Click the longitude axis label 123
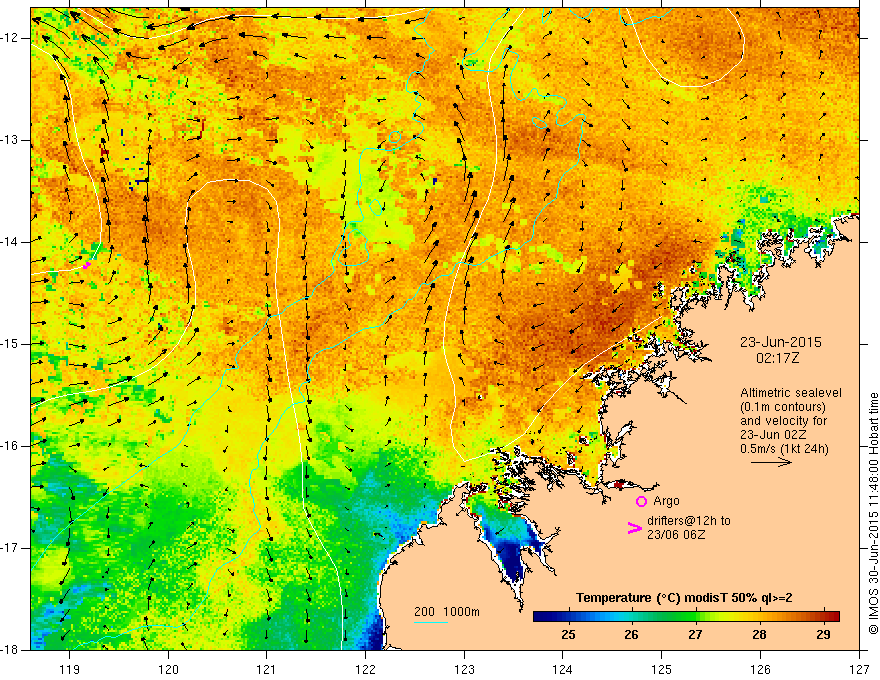880x680 pixels. click(464, 669)
